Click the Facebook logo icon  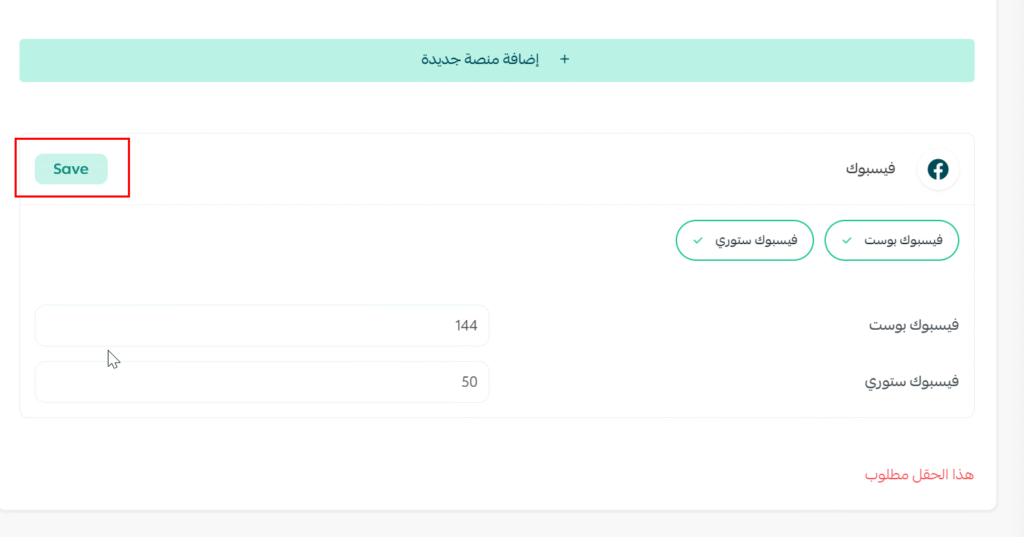click(938, 170)
